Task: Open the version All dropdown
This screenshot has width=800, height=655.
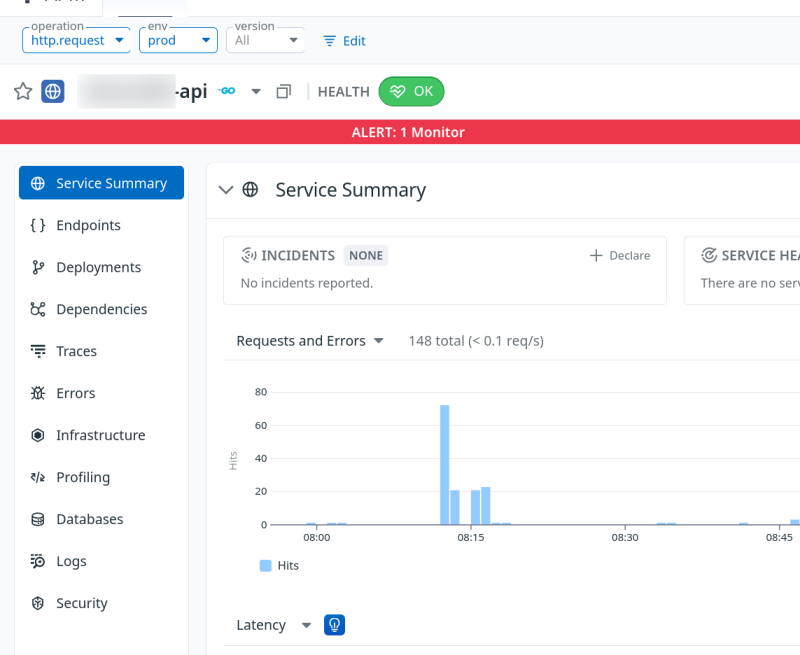Action: click(265, 40)
